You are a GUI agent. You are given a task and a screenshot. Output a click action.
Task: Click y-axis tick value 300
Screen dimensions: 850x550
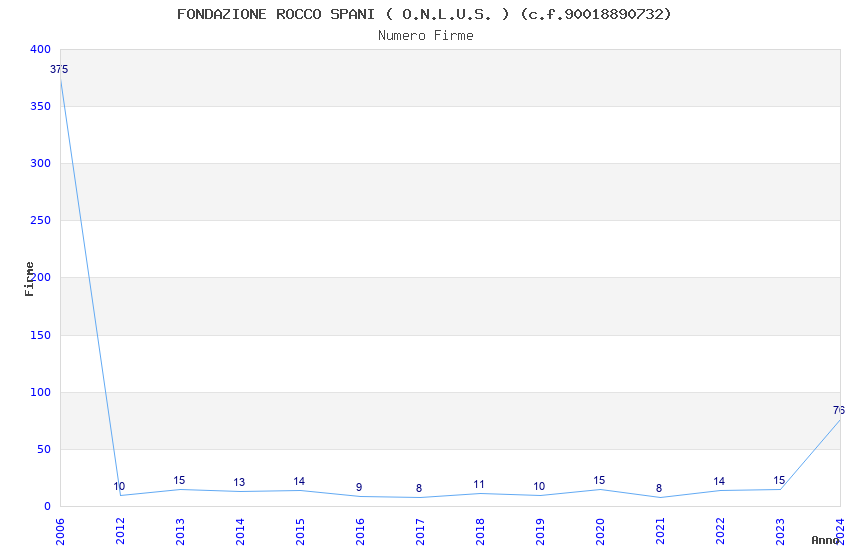tap(41, 163)
